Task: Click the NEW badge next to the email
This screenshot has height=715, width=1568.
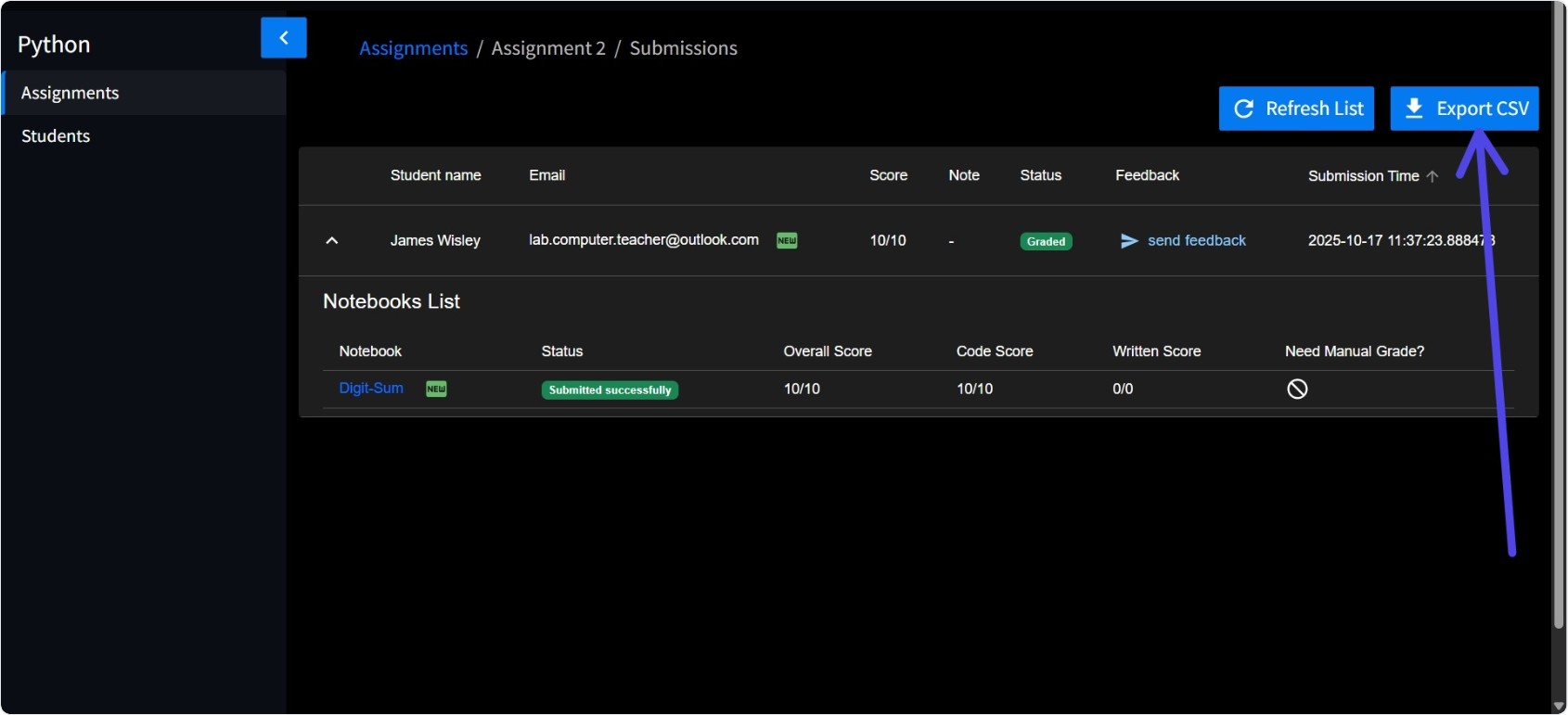Action: 787,240
